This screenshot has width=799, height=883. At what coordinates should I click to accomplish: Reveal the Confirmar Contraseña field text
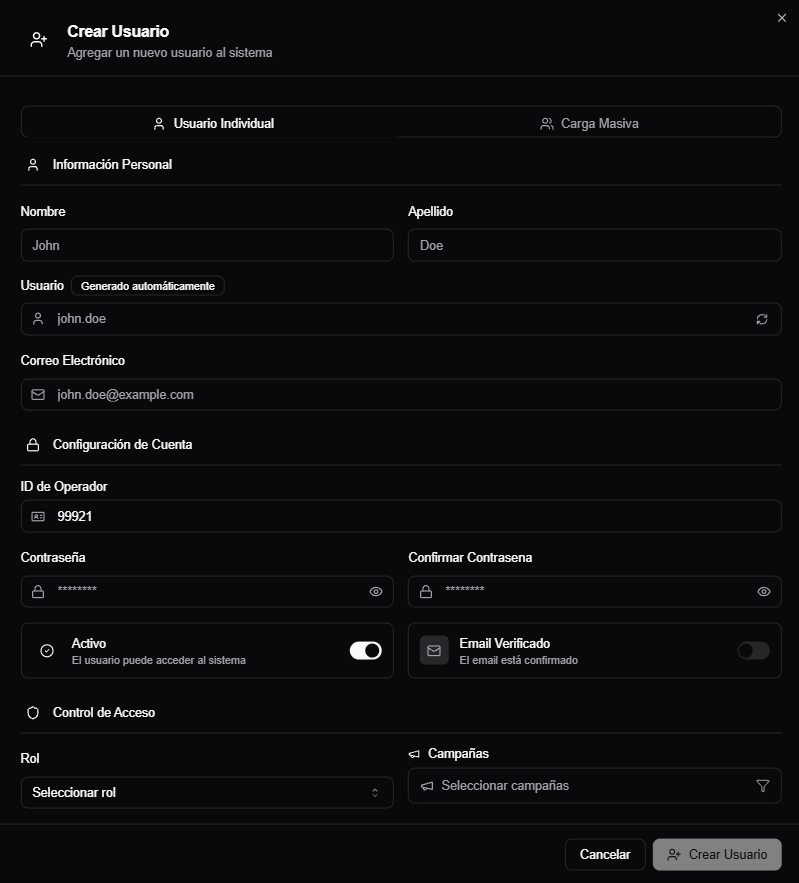click(764, 591)
